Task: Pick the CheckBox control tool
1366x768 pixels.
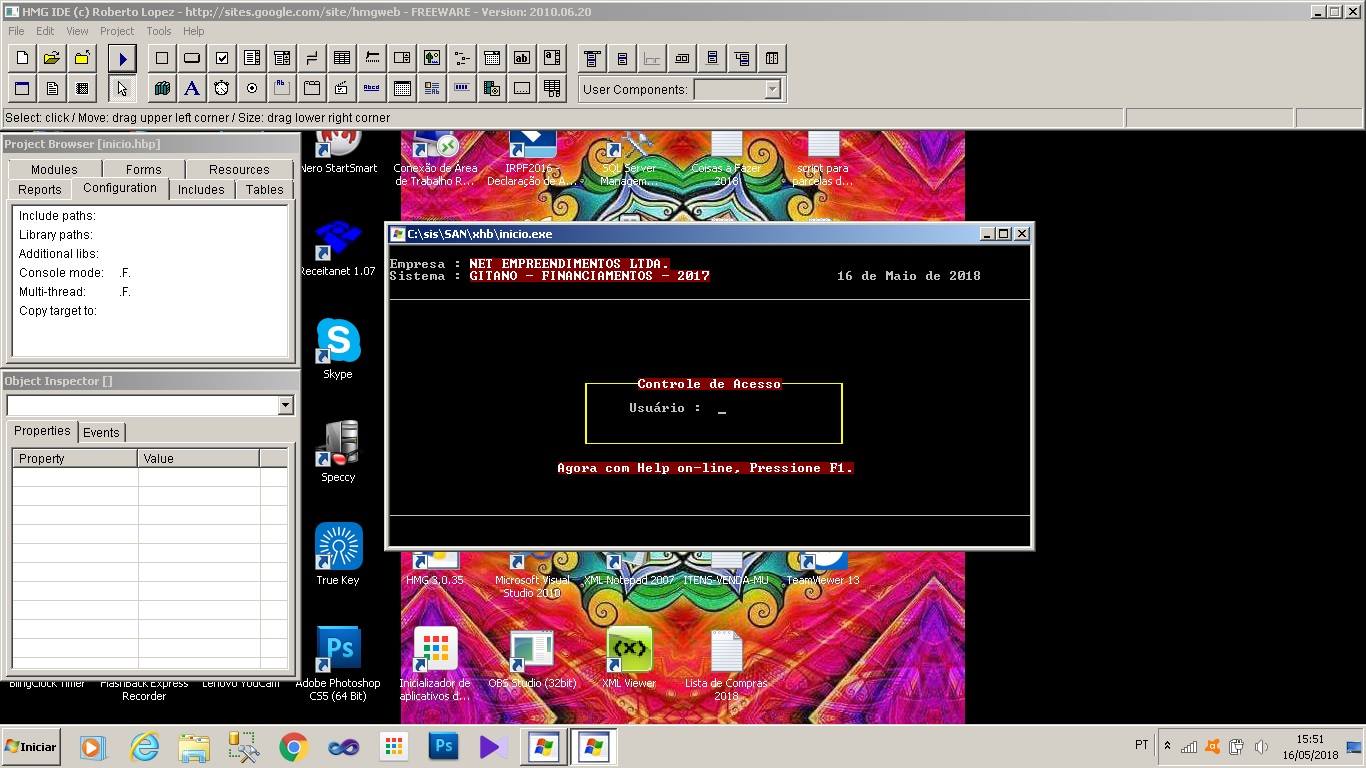Action: 222,58
